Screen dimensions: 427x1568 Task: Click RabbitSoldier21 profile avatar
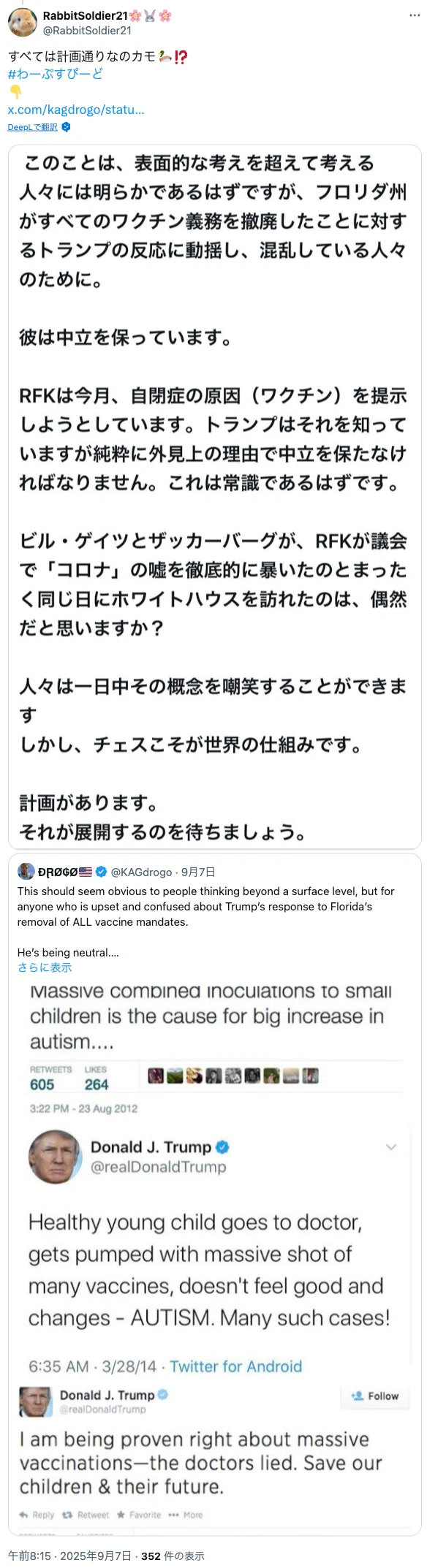(22, 23)
